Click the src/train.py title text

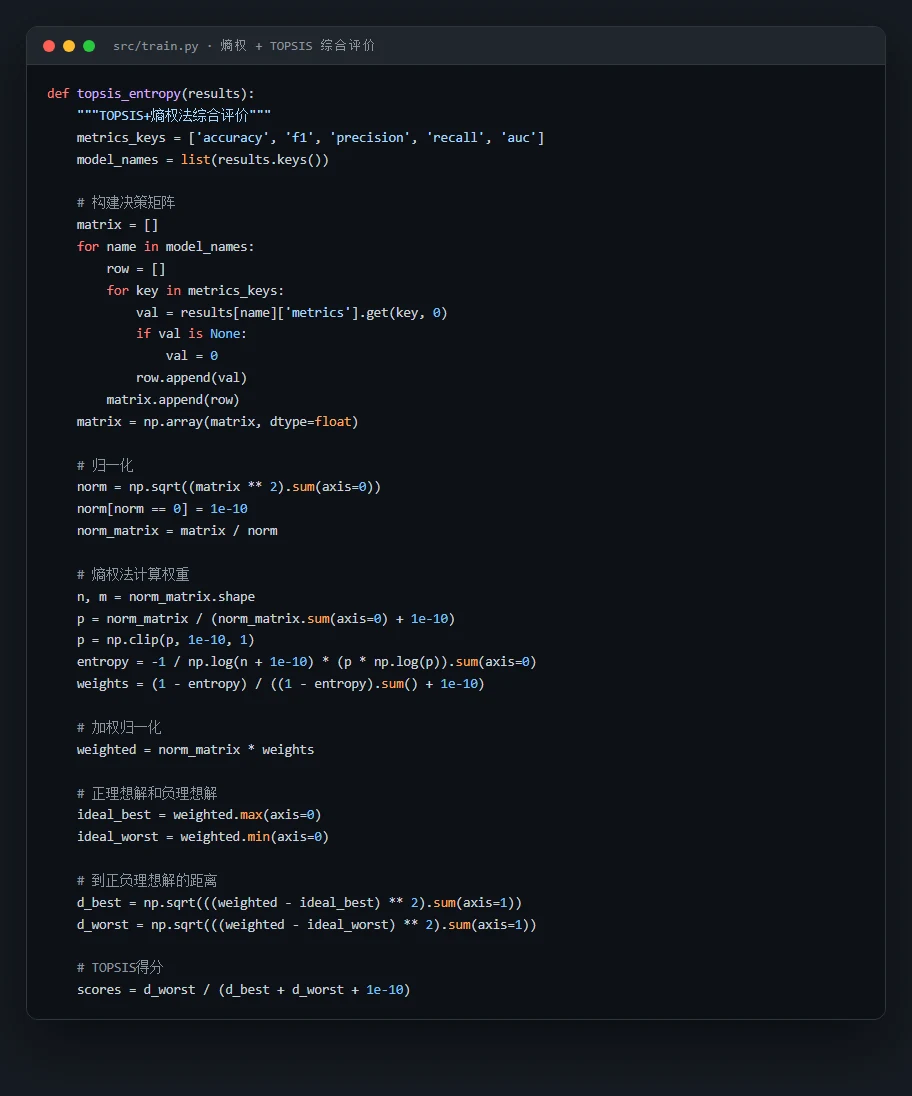(x=156, y=46)
